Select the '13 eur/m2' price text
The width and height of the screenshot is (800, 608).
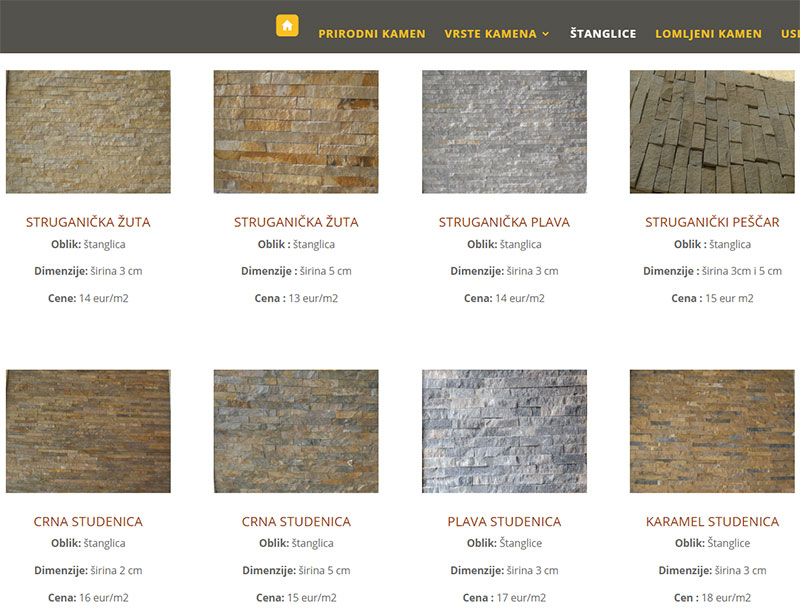313,298
